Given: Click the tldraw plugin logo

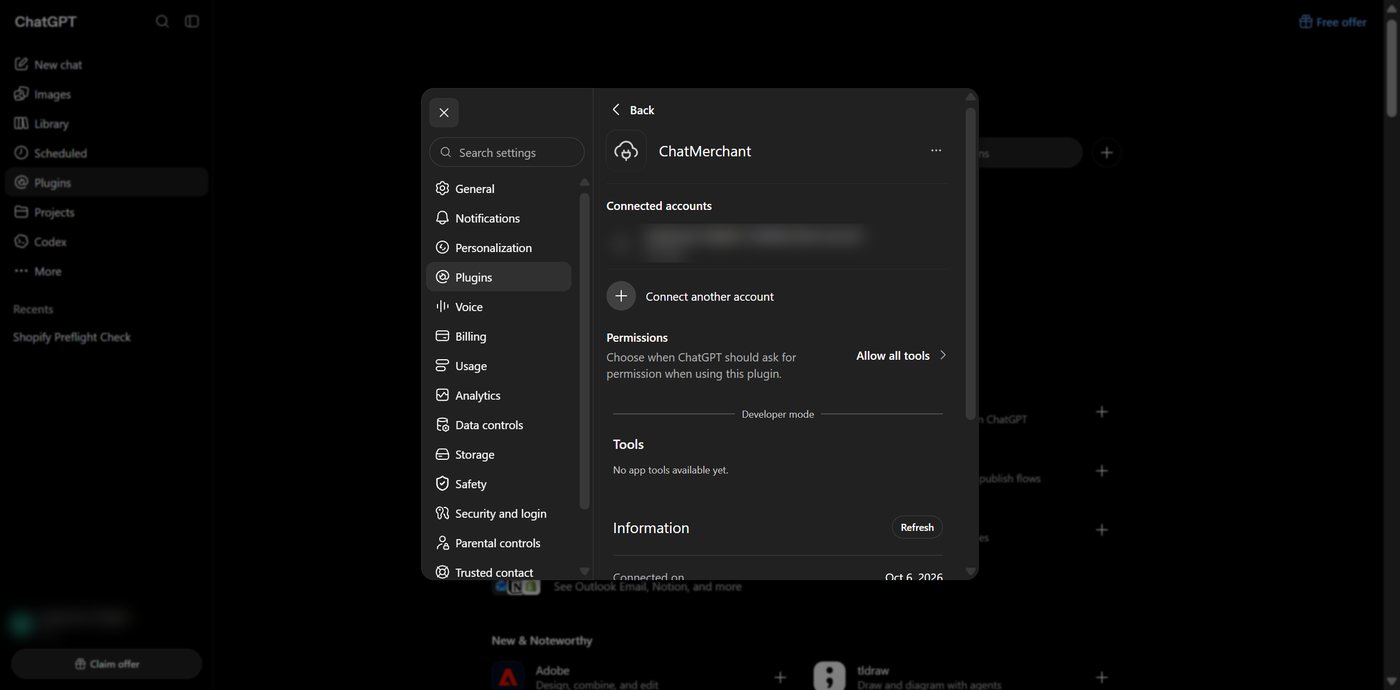Looking at the screenshot, I should [x=829, y=676].
